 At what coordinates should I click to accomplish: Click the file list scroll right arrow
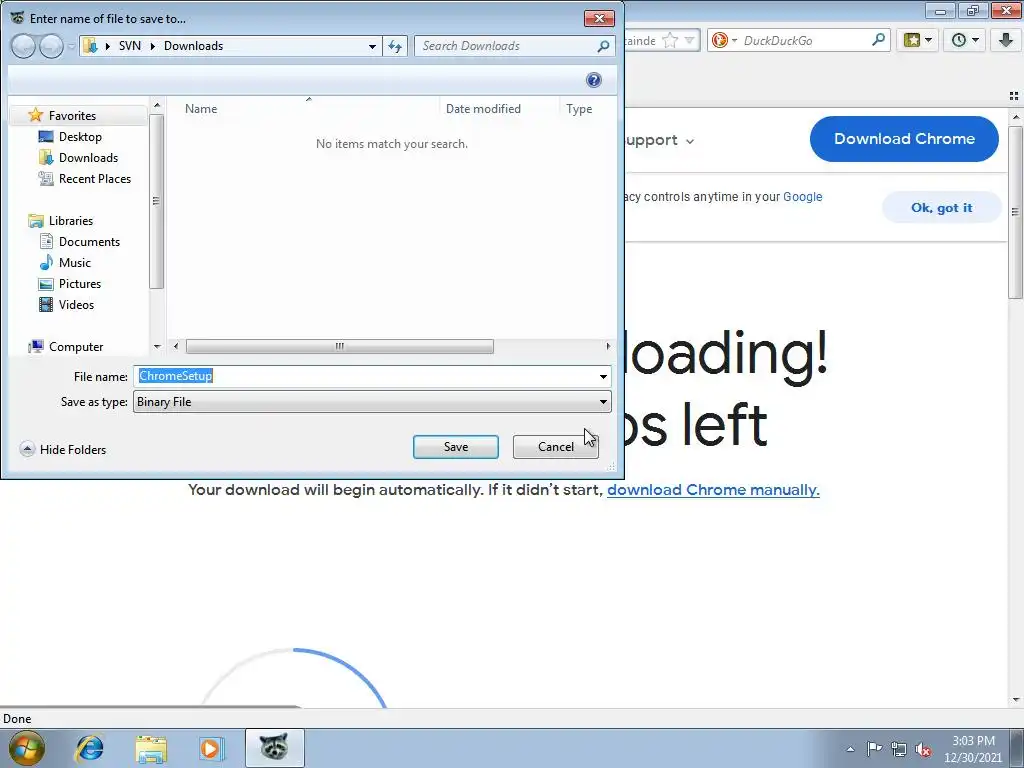(x=608, y=346)
